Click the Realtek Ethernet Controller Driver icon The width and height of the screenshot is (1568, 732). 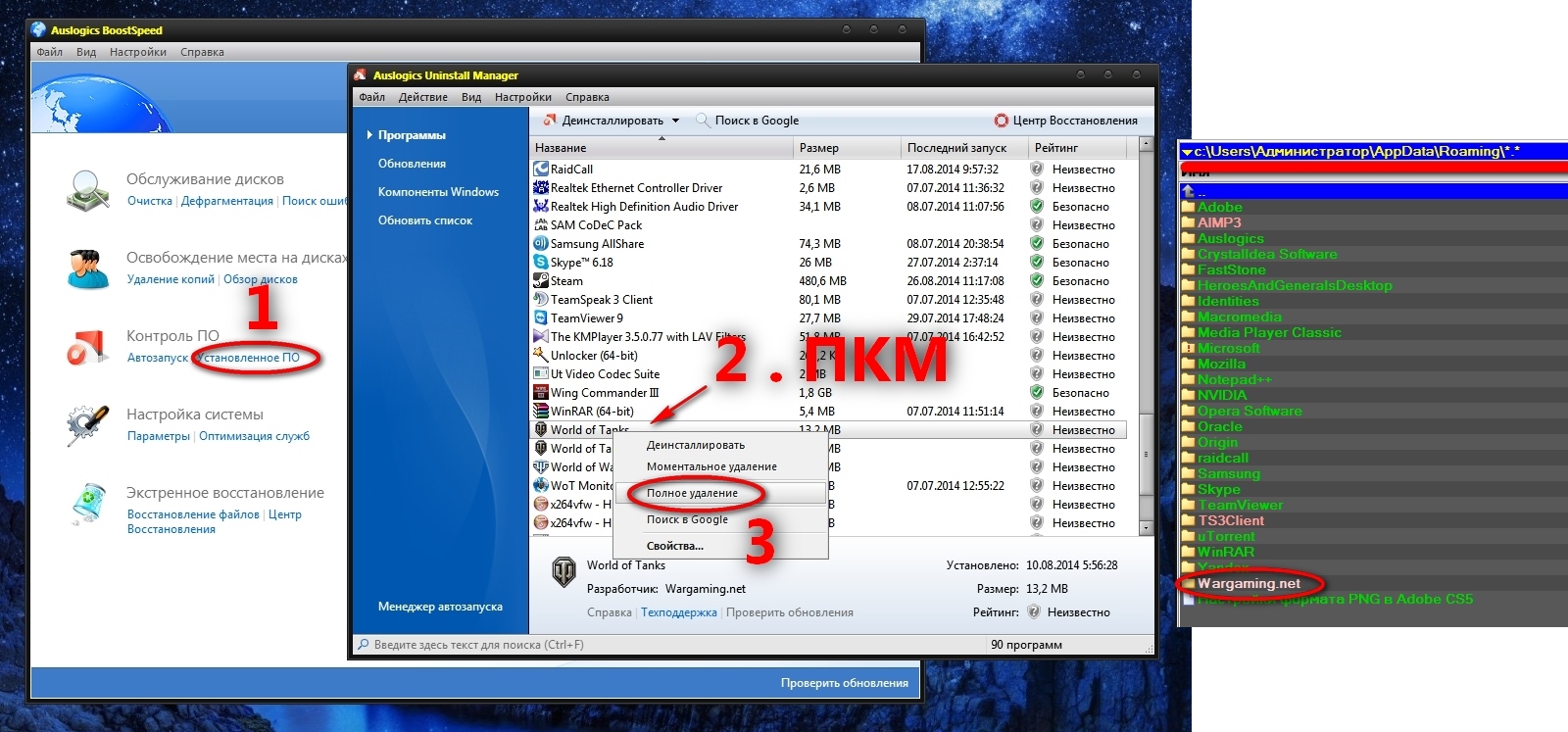click(x=540, y=188)
